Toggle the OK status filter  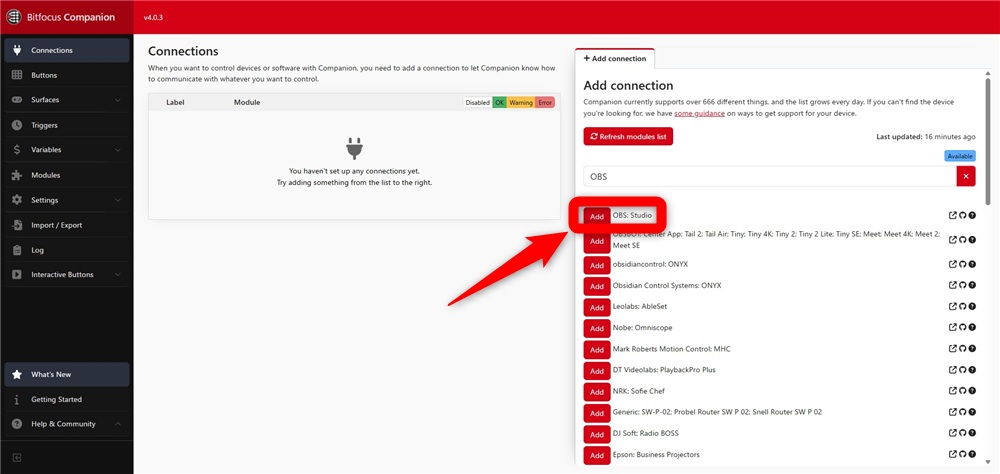499,102
